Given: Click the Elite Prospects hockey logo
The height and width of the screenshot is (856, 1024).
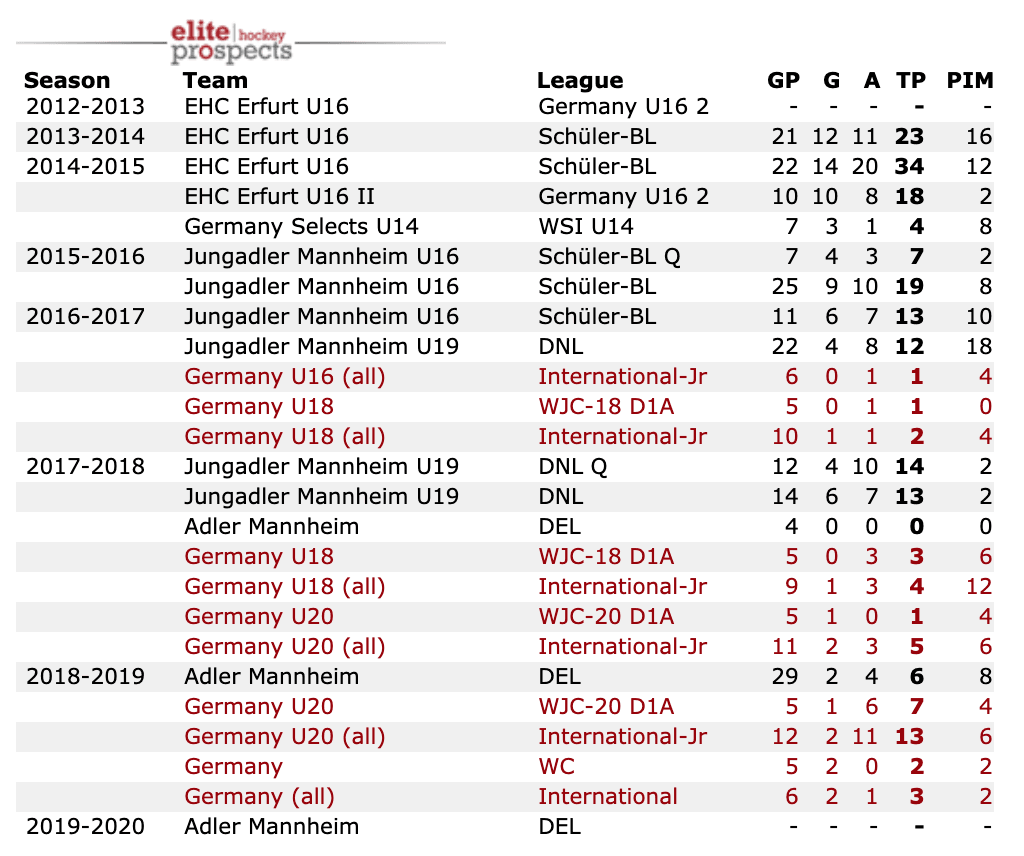Looking at the screenshot, I should pos(232,41).
